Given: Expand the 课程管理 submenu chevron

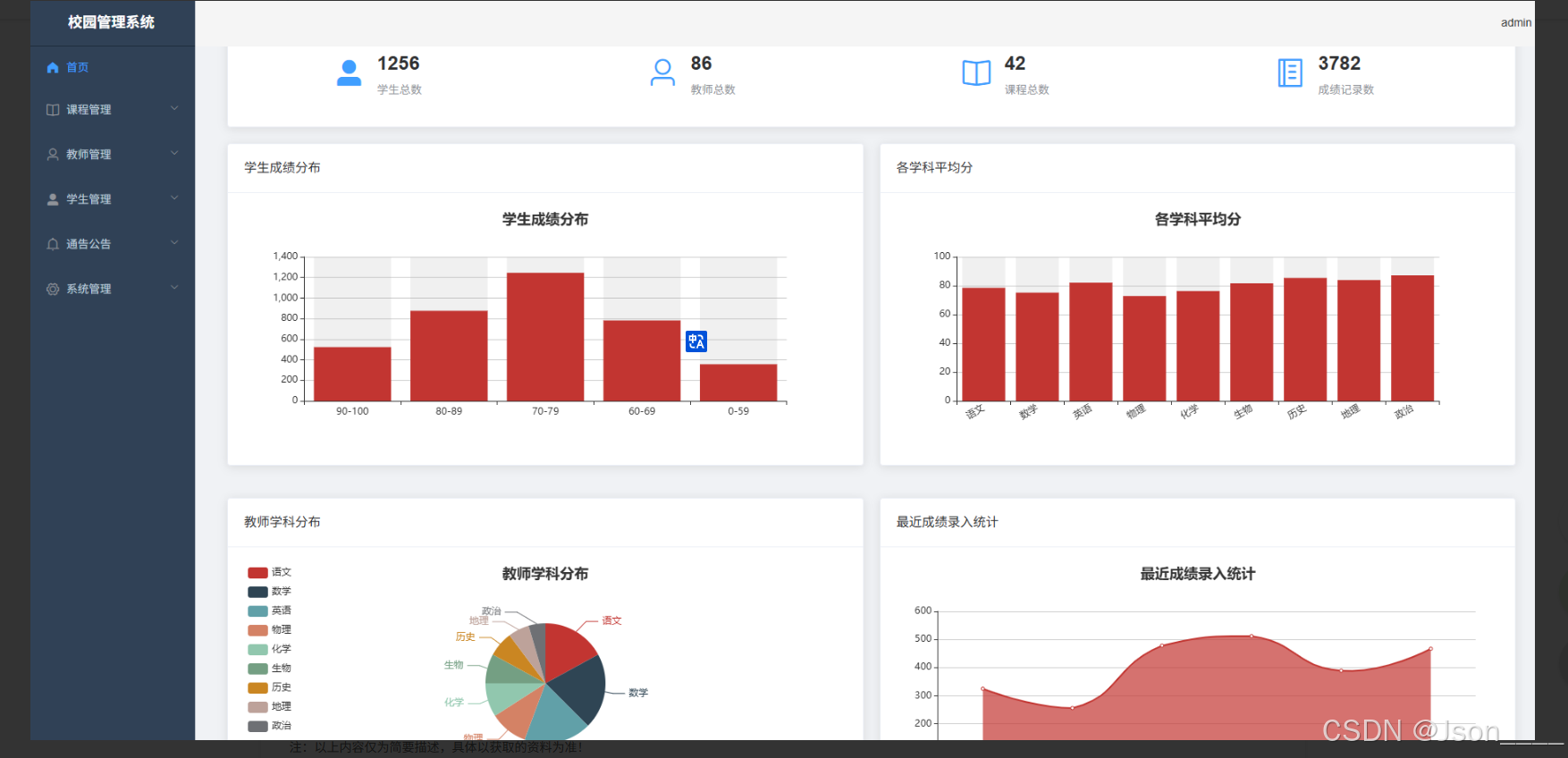Looking at the screenshot, I should 174,109.
